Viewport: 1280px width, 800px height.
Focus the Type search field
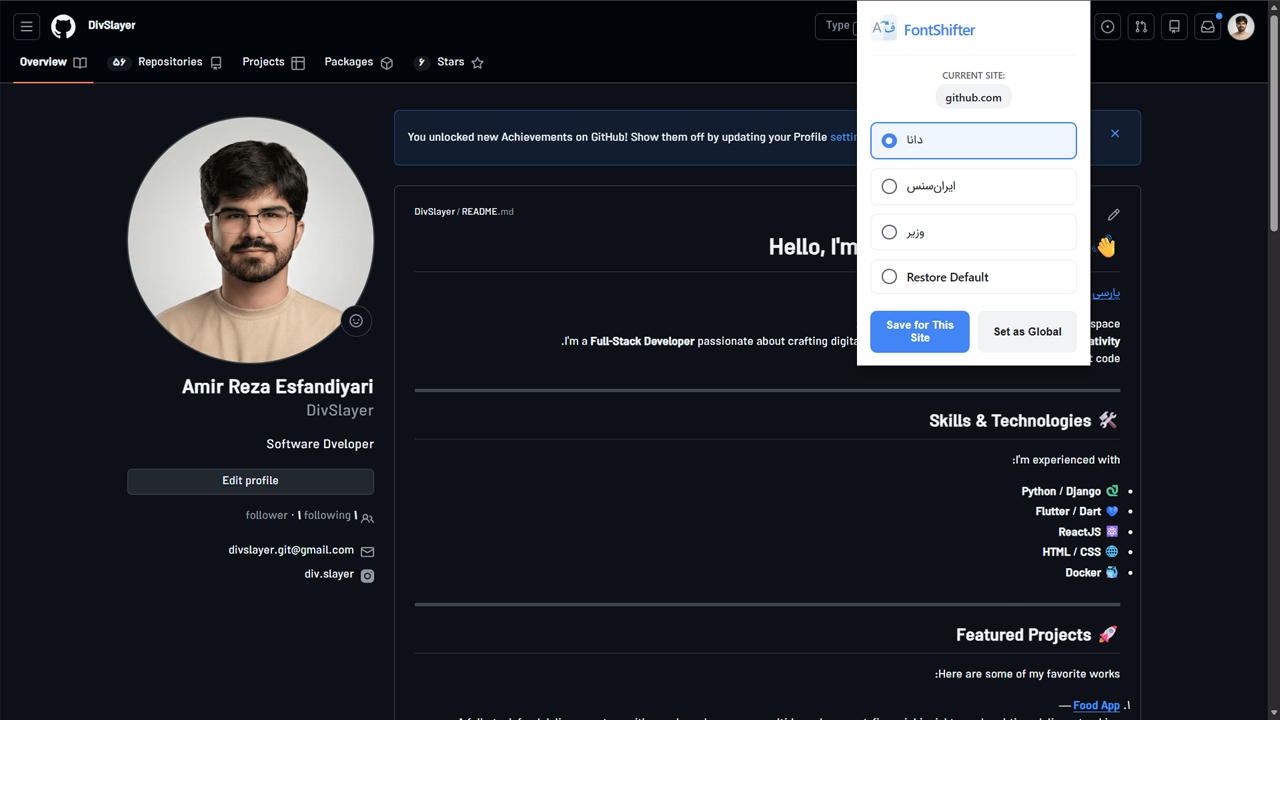(x=836, y=27)
